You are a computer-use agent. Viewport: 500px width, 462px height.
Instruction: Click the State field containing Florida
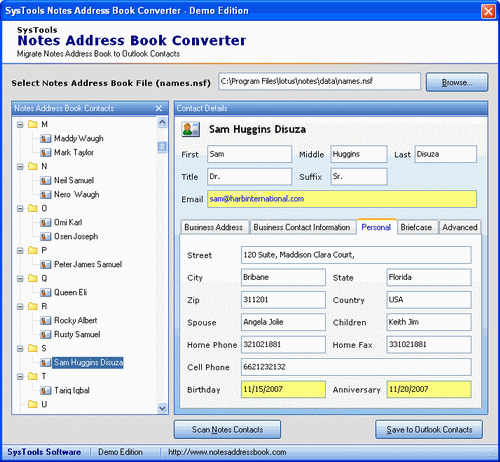click(x=429, y=277)
